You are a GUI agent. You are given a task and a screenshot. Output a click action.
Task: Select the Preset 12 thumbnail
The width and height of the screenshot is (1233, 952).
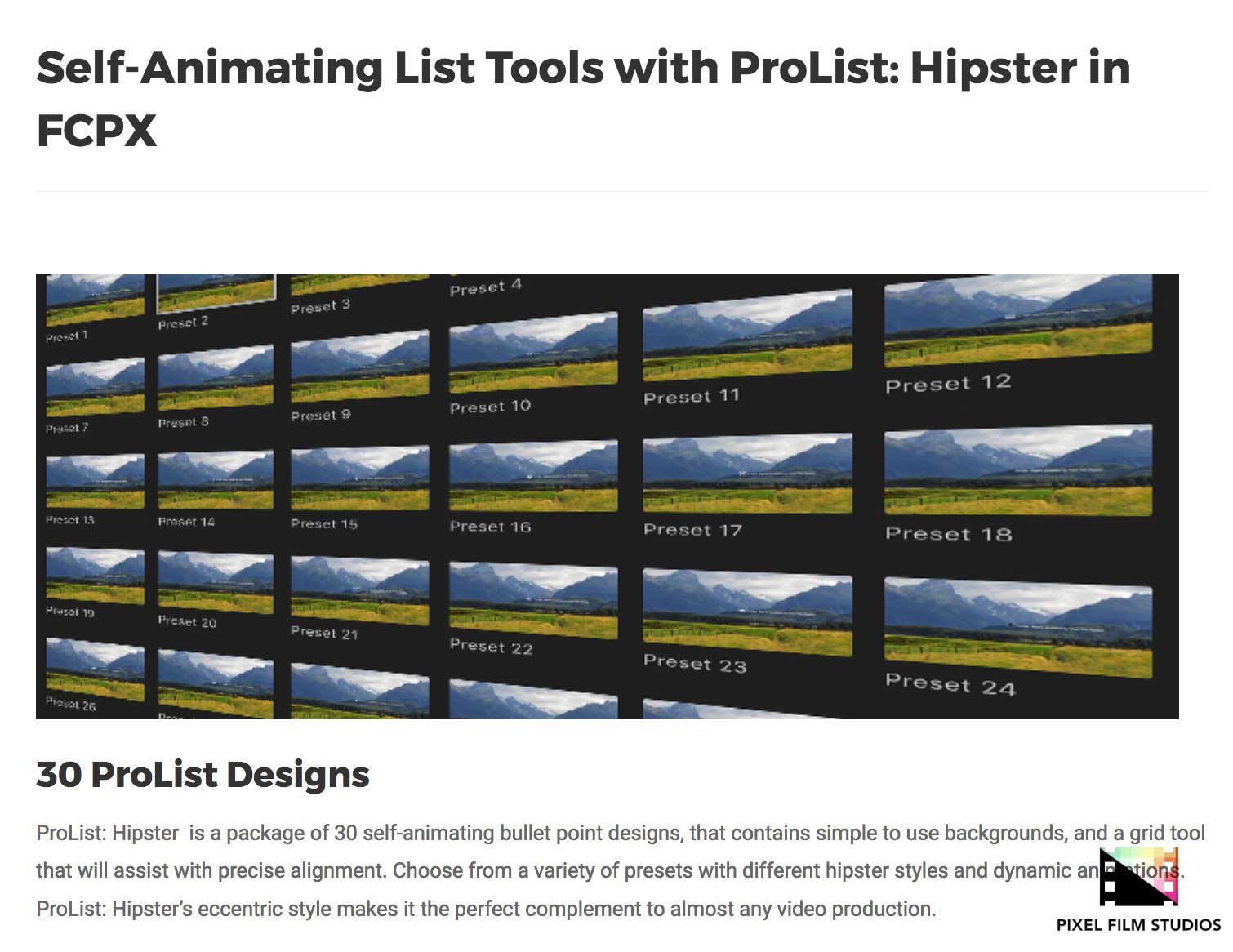tap(1018, 321)
